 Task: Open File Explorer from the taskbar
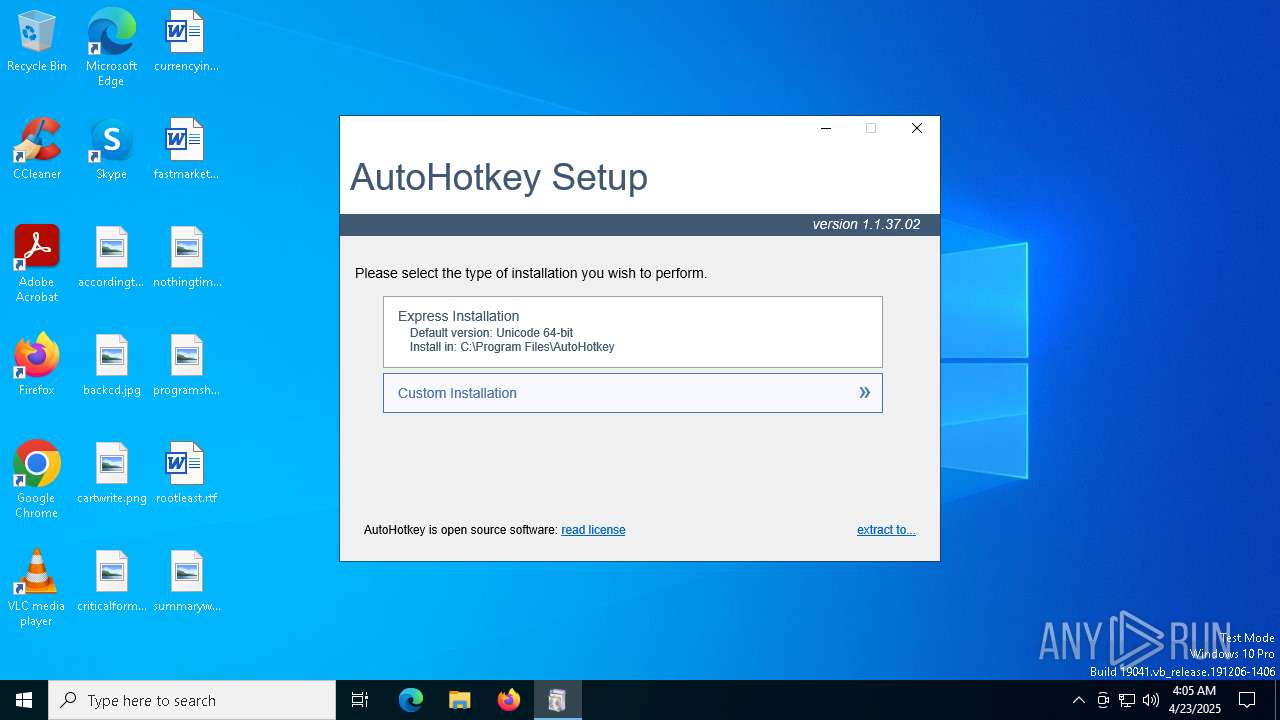(460, 700)
